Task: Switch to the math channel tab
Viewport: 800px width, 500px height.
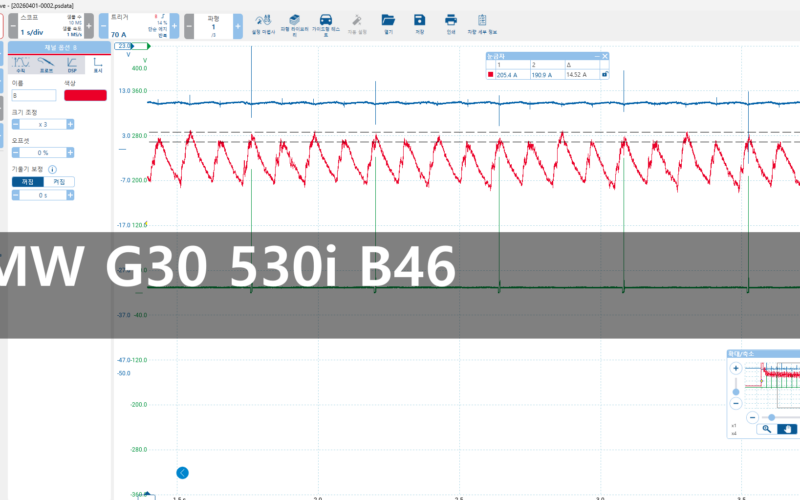Action: click(x=21, y=65)
